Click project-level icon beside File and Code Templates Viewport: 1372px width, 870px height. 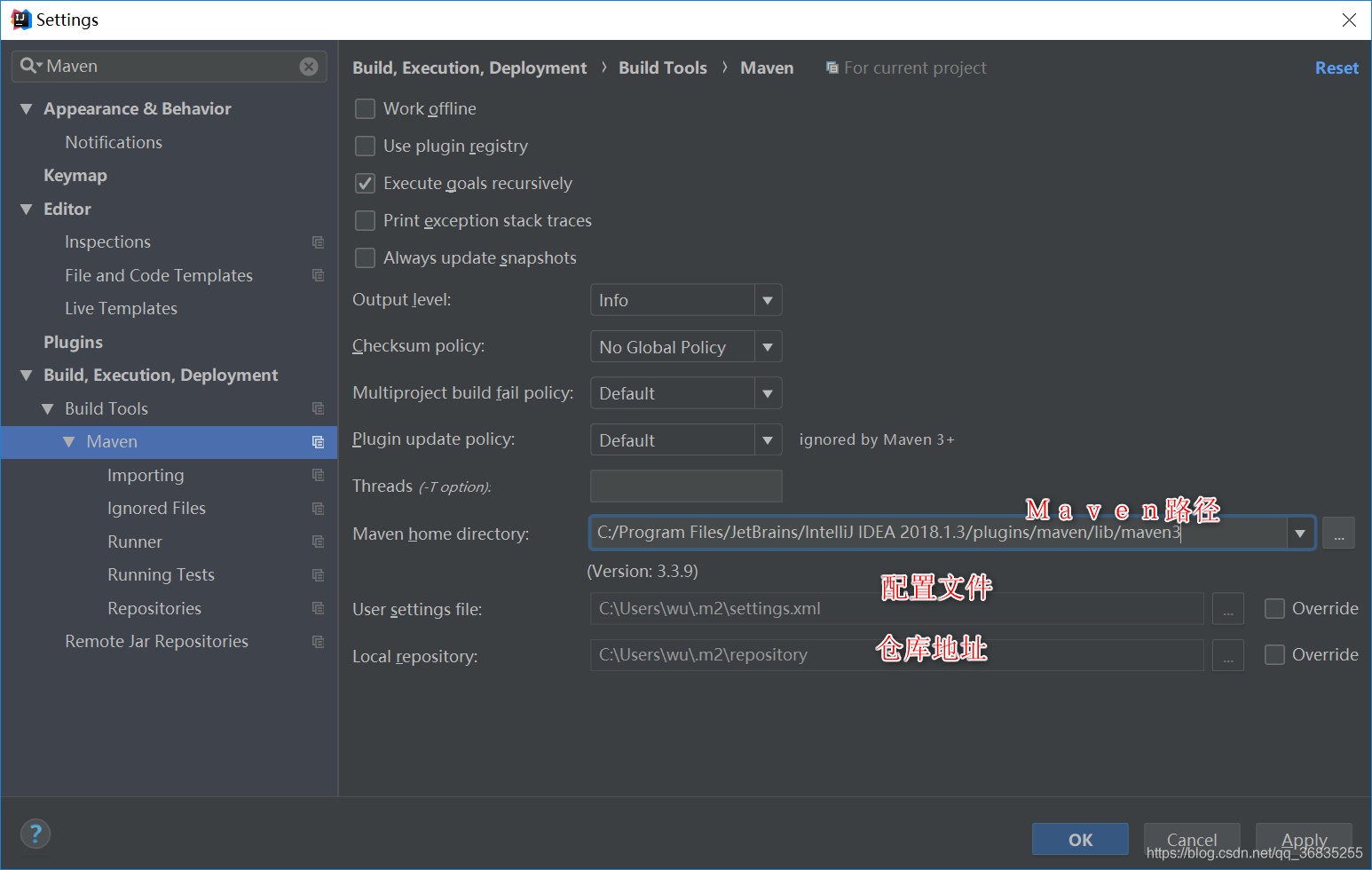click(318, 275)
